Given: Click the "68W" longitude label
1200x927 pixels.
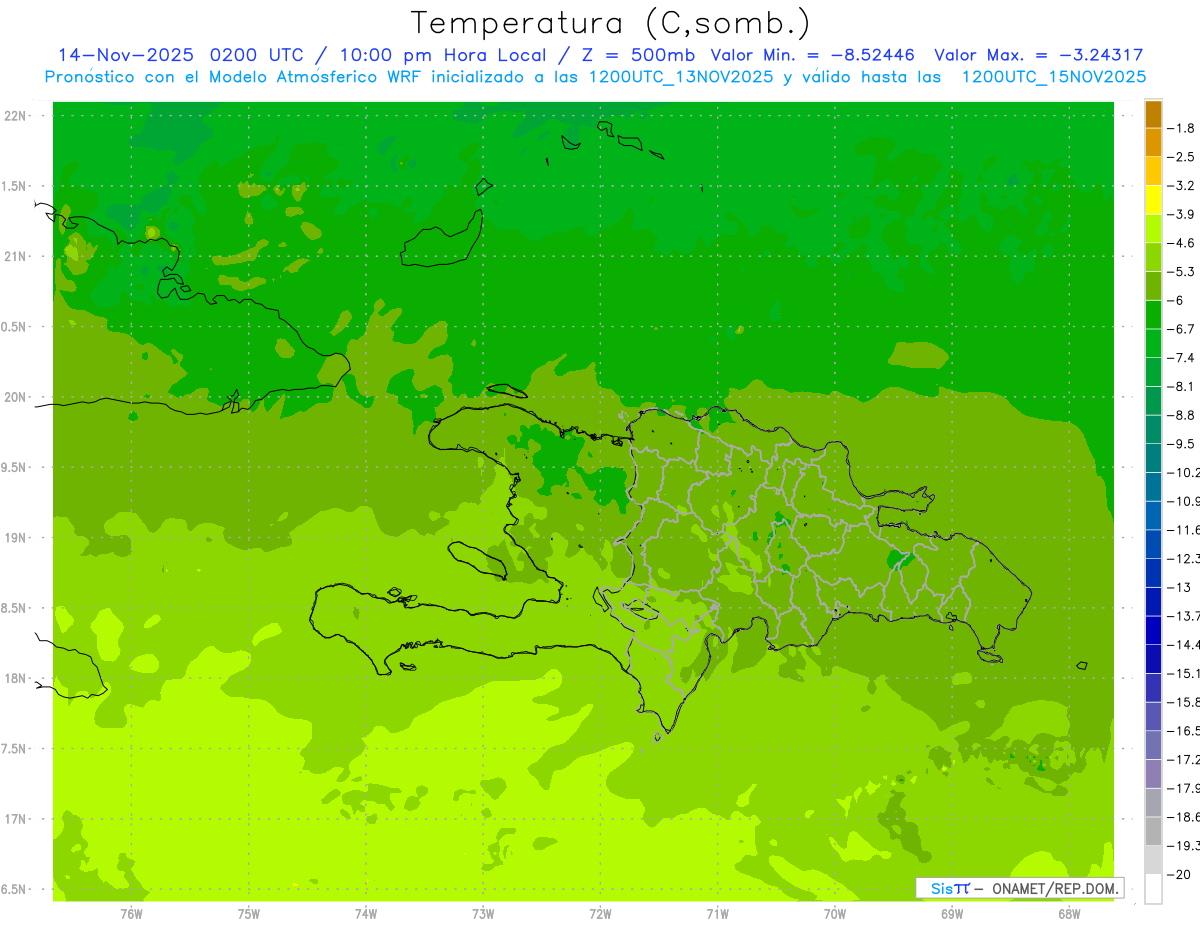Looking at the screenshot, I should click(1069, 914).
